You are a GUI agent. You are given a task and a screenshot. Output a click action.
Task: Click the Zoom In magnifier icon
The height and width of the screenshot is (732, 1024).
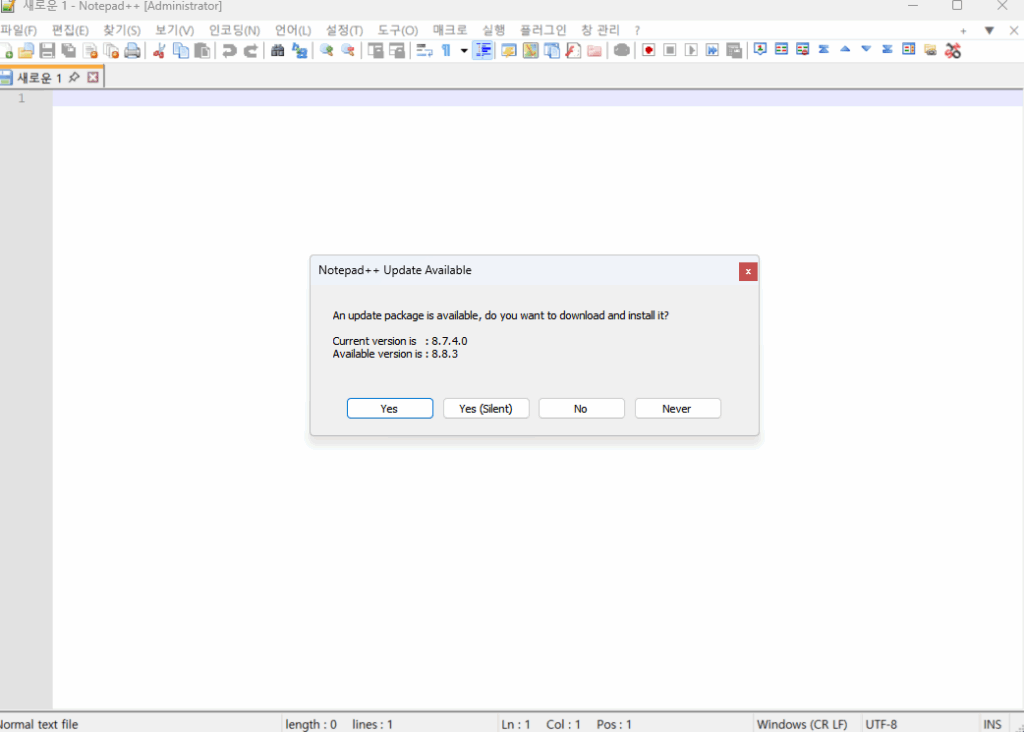click(326, 50)
